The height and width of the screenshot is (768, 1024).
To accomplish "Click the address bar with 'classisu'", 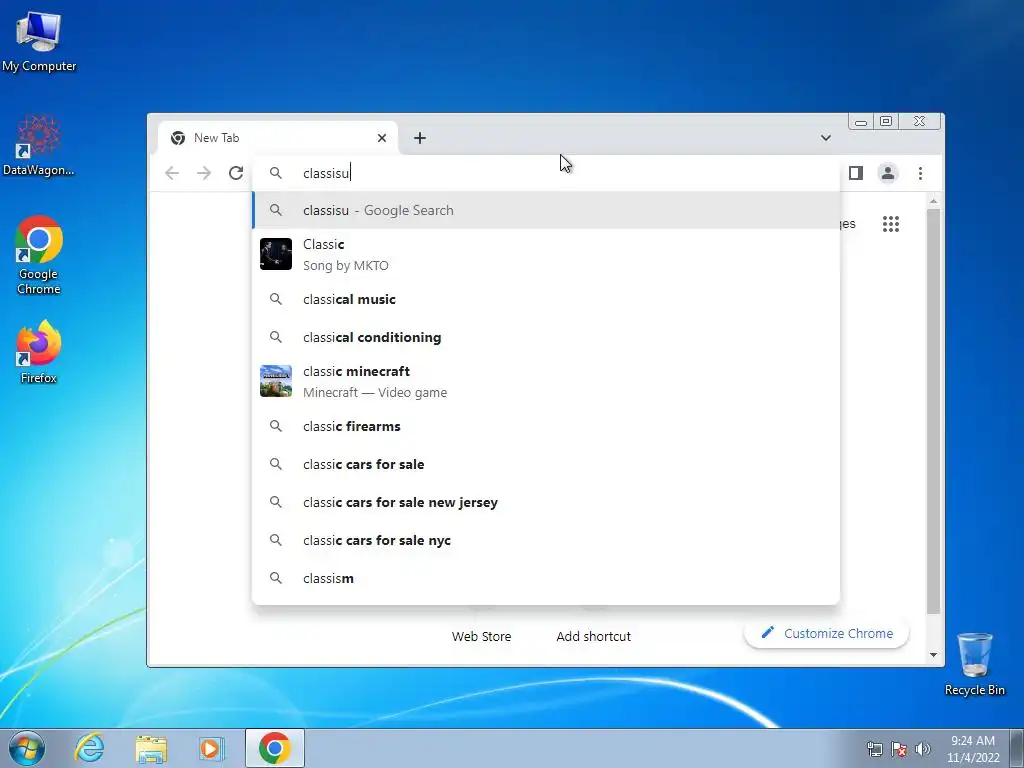I will (545, 173).
